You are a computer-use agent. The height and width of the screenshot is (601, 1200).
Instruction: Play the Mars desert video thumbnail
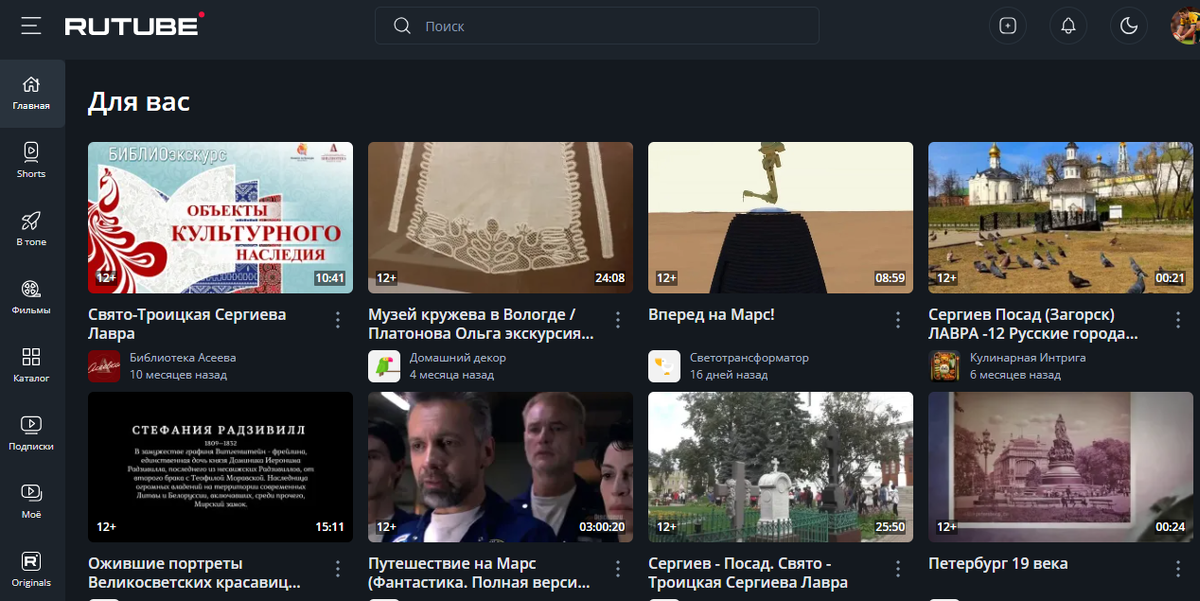click(780, 217)
